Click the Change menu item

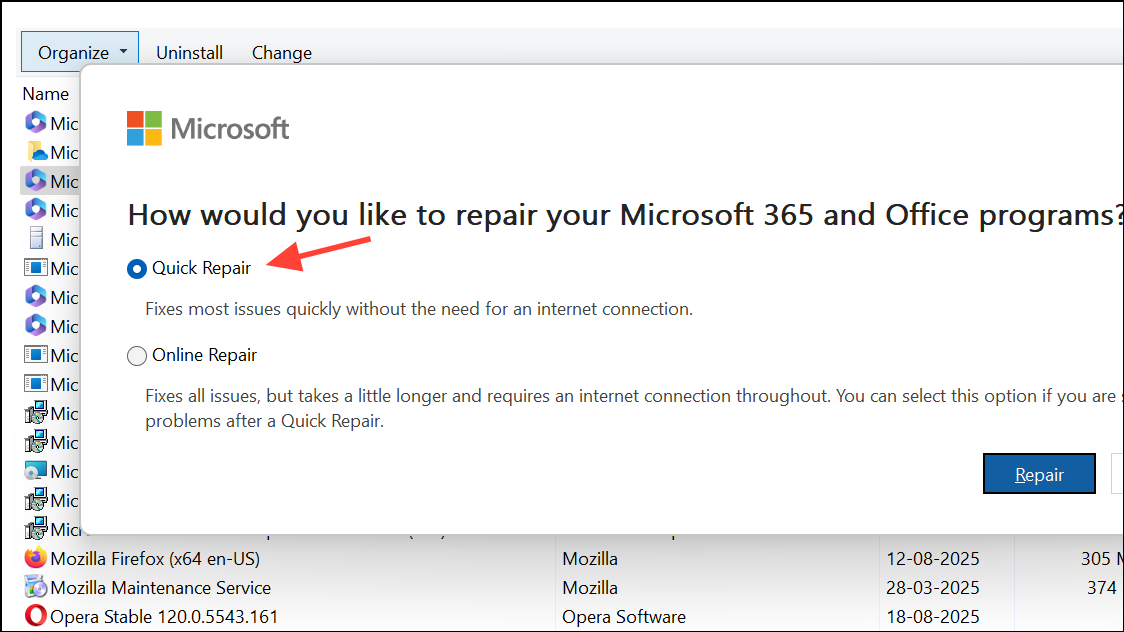[x=281, y=51]
